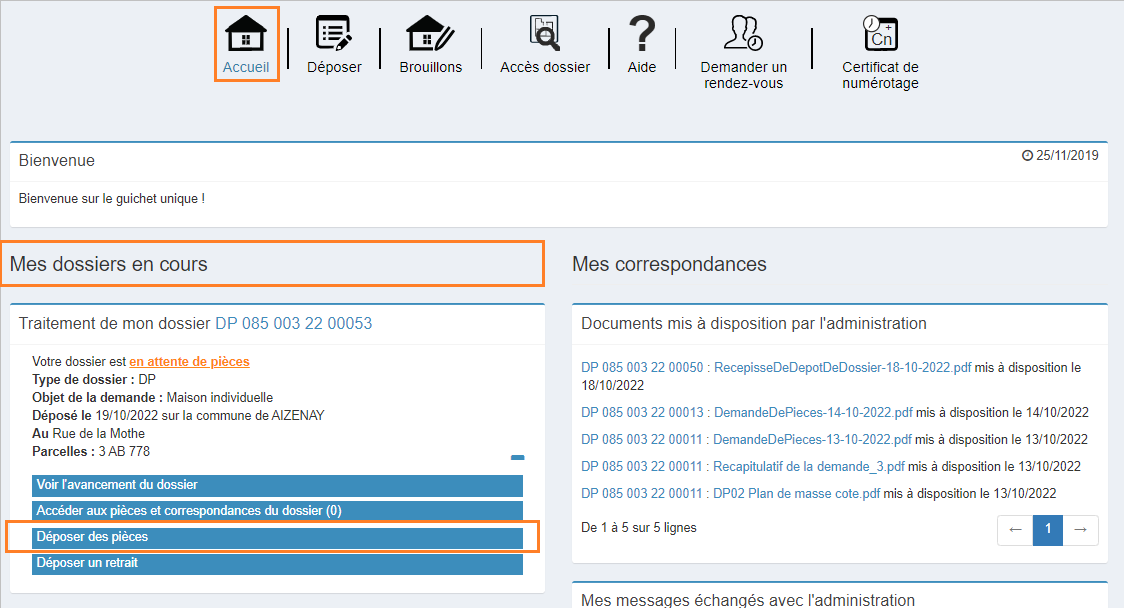Select the Déposer document icon
Screen dimensions: 1124x608
pos(334,34)
